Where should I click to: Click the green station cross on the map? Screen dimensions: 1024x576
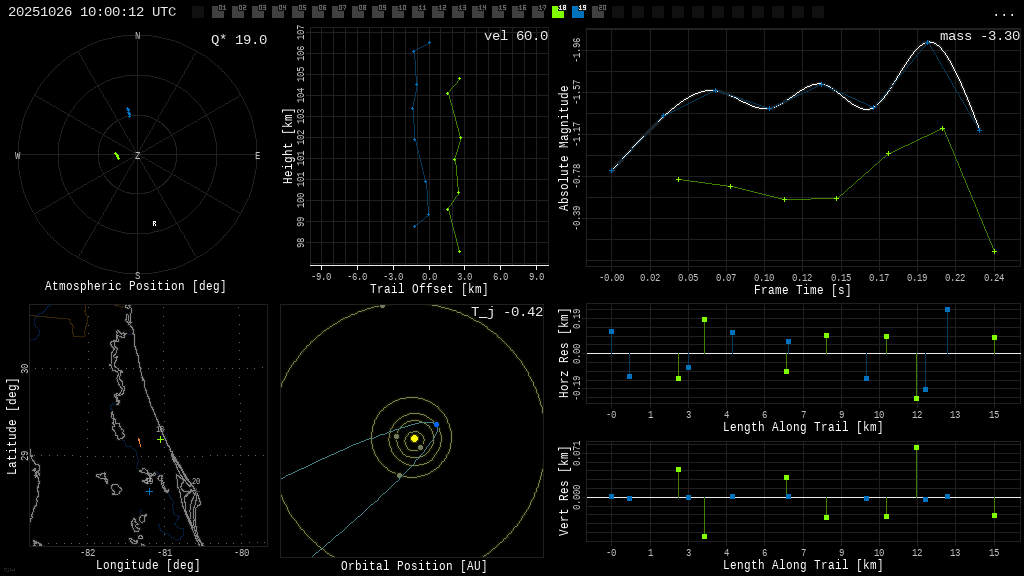(160, 439)
